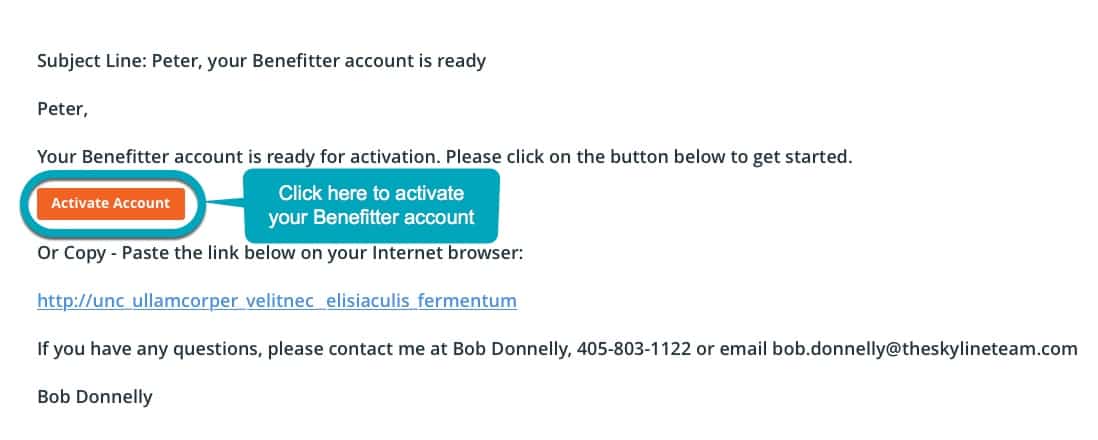Click the 'Or Copy - Paste the link' instruction
Screen dimensions: 1098x440
[x=280, y=253]
